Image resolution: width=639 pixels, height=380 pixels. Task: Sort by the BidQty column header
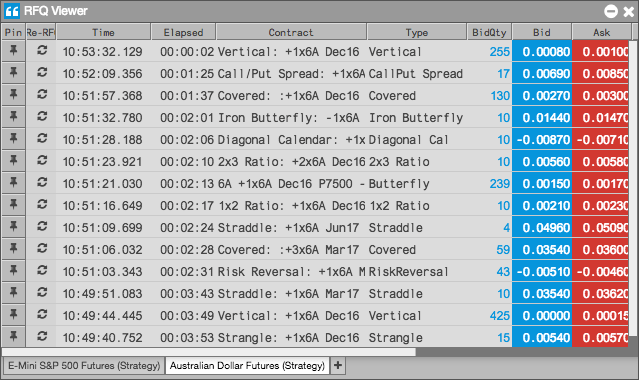click(x=489, y=32)
